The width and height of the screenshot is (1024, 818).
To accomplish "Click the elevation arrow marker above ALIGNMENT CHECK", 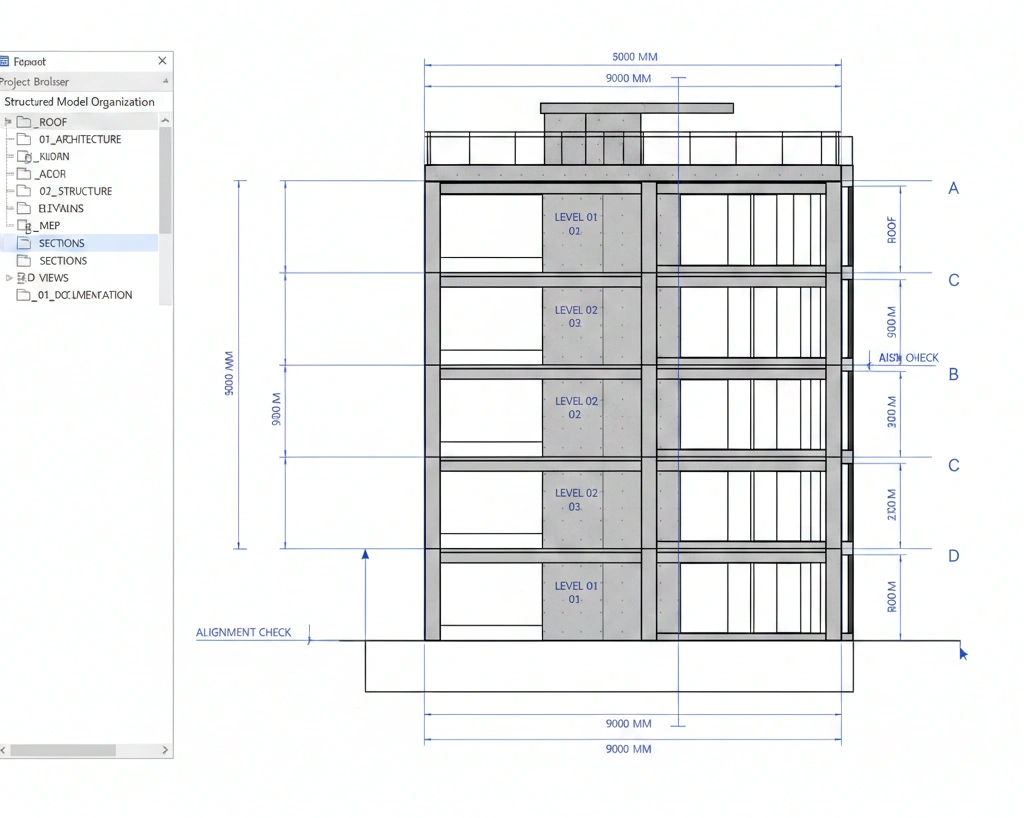I will click(365, 554).
